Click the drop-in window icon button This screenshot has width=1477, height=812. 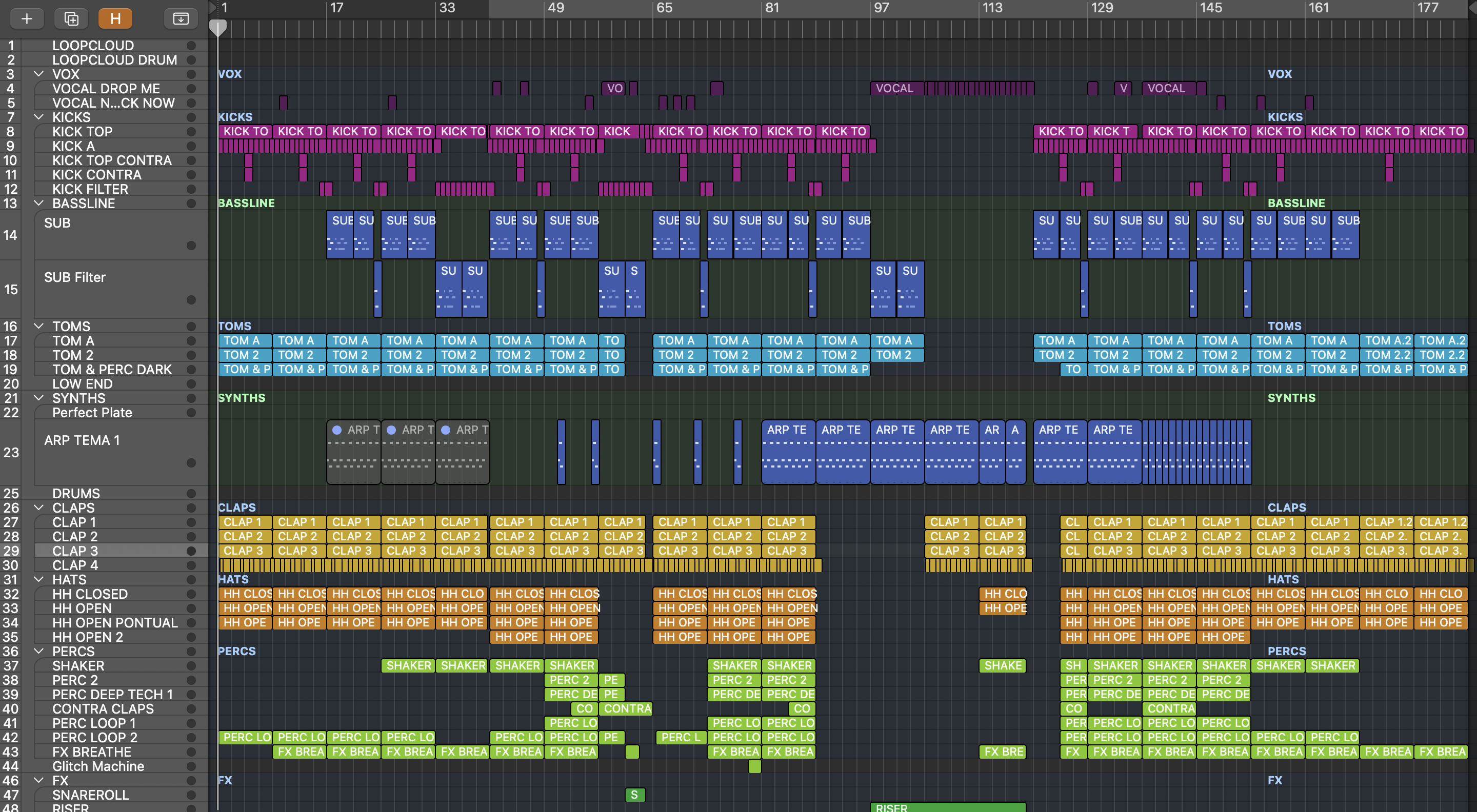pos(181,19)
